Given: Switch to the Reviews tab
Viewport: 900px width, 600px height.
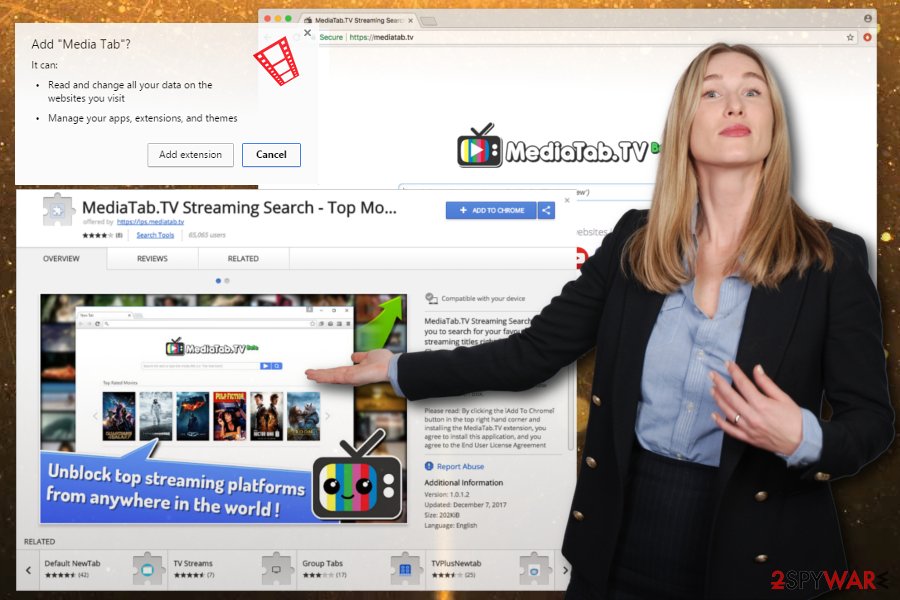Looking at the screenshot, I should click(152, 258).
